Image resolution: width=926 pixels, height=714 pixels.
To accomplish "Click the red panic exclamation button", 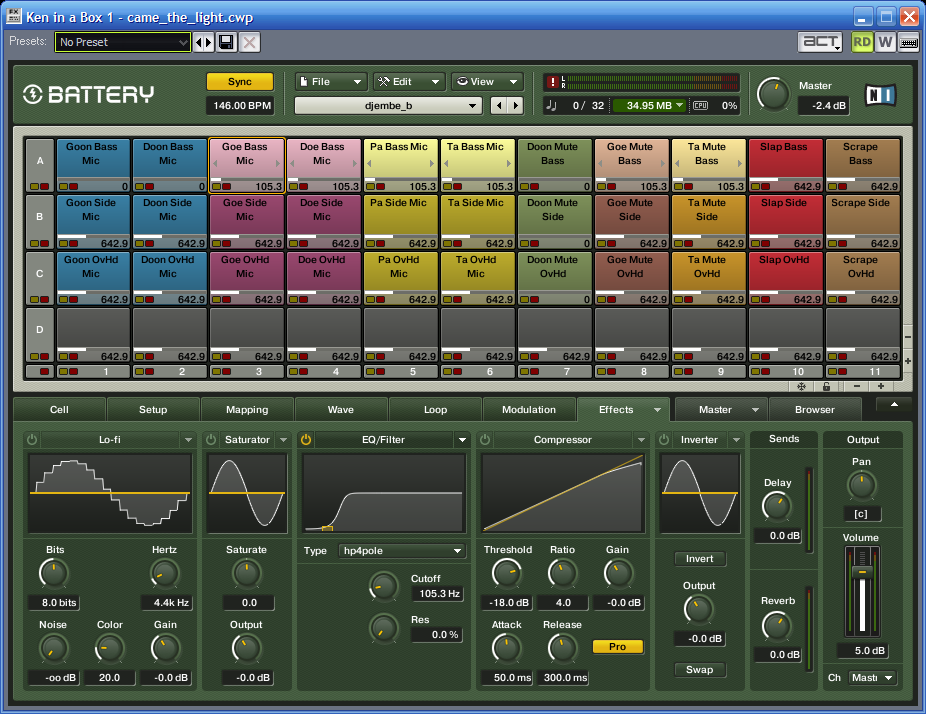I will pyautogui.click(x=552, y=82).
